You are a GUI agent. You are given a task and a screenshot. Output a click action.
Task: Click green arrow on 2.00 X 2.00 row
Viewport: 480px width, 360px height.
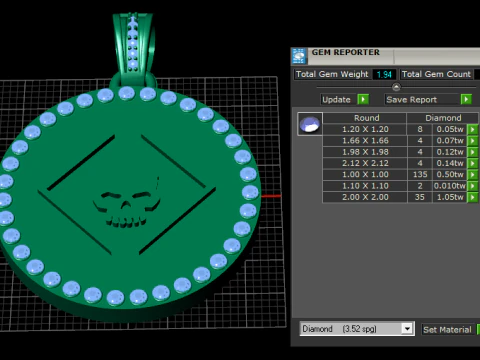click(x=472, y=197)
